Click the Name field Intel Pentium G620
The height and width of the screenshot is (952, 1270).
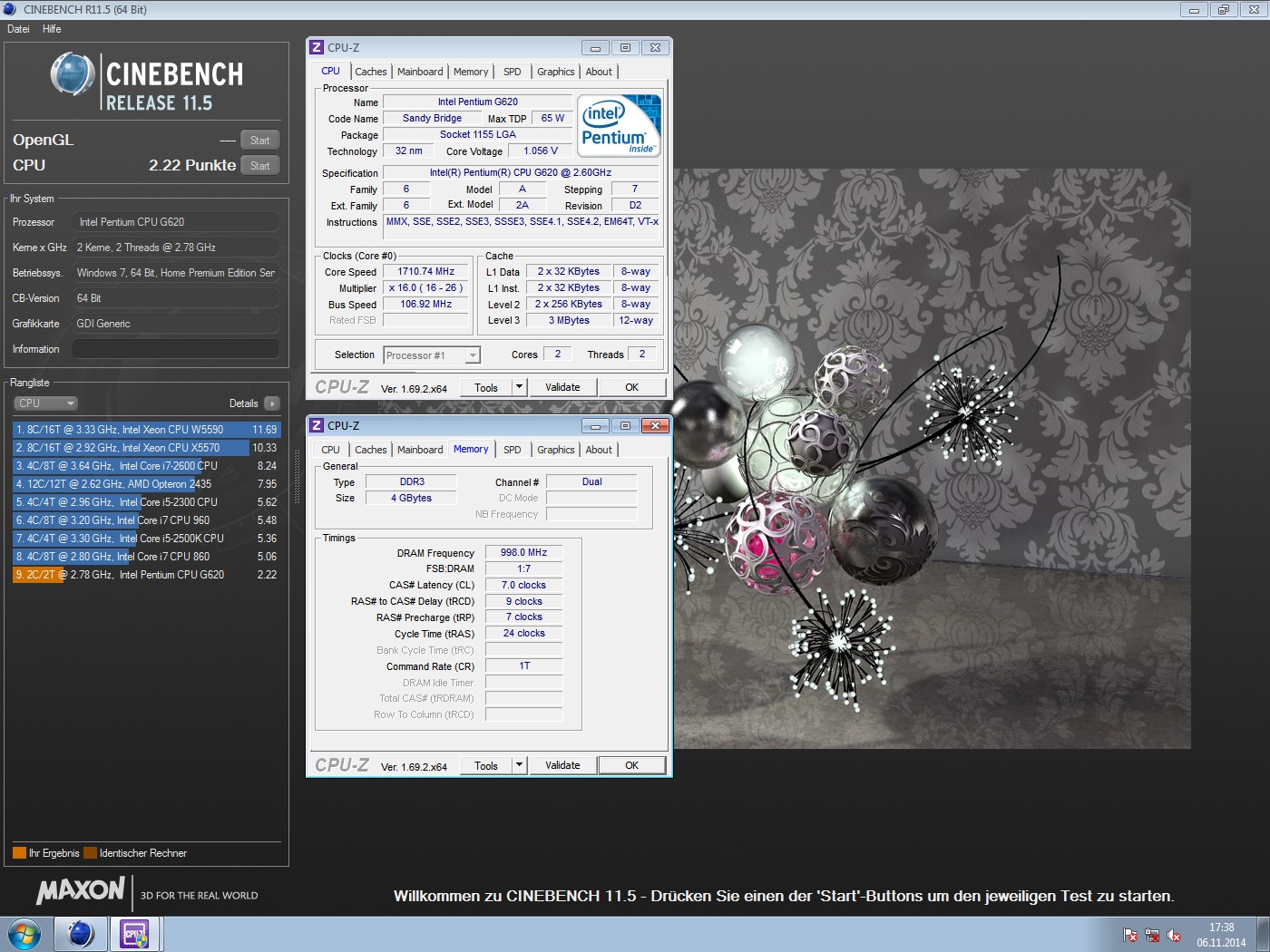(x=477, y=102)
